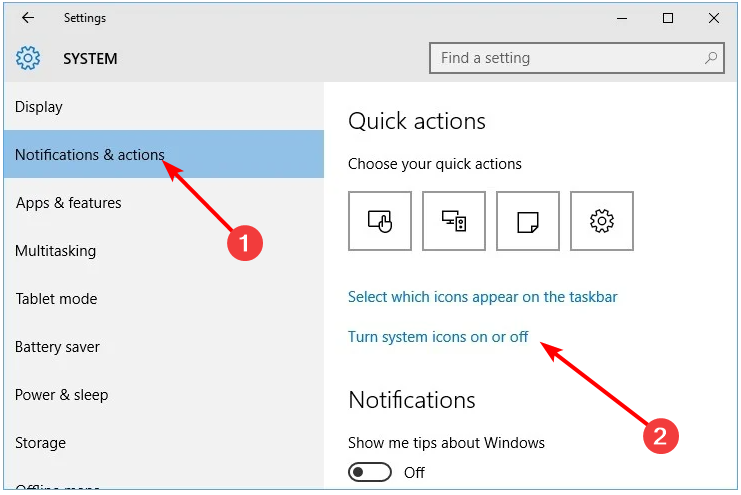
Task: Maximize the Settings window
Action: [668, 18]
